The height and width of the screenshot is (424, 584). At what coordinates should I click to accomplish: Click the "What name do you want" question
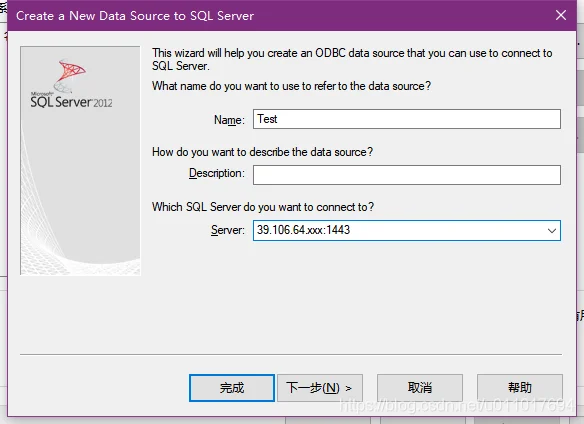[x=291, y=86]
